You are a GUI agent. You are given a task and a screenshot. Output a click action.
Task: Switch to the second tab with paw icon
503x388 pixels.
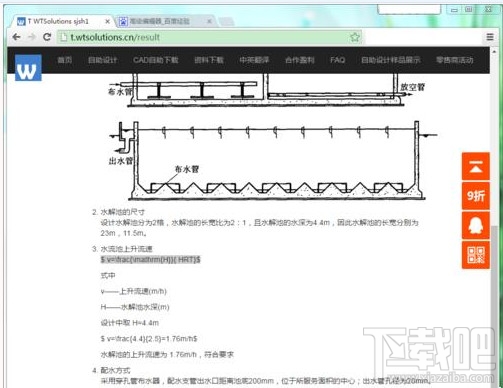tap(165, 21)
